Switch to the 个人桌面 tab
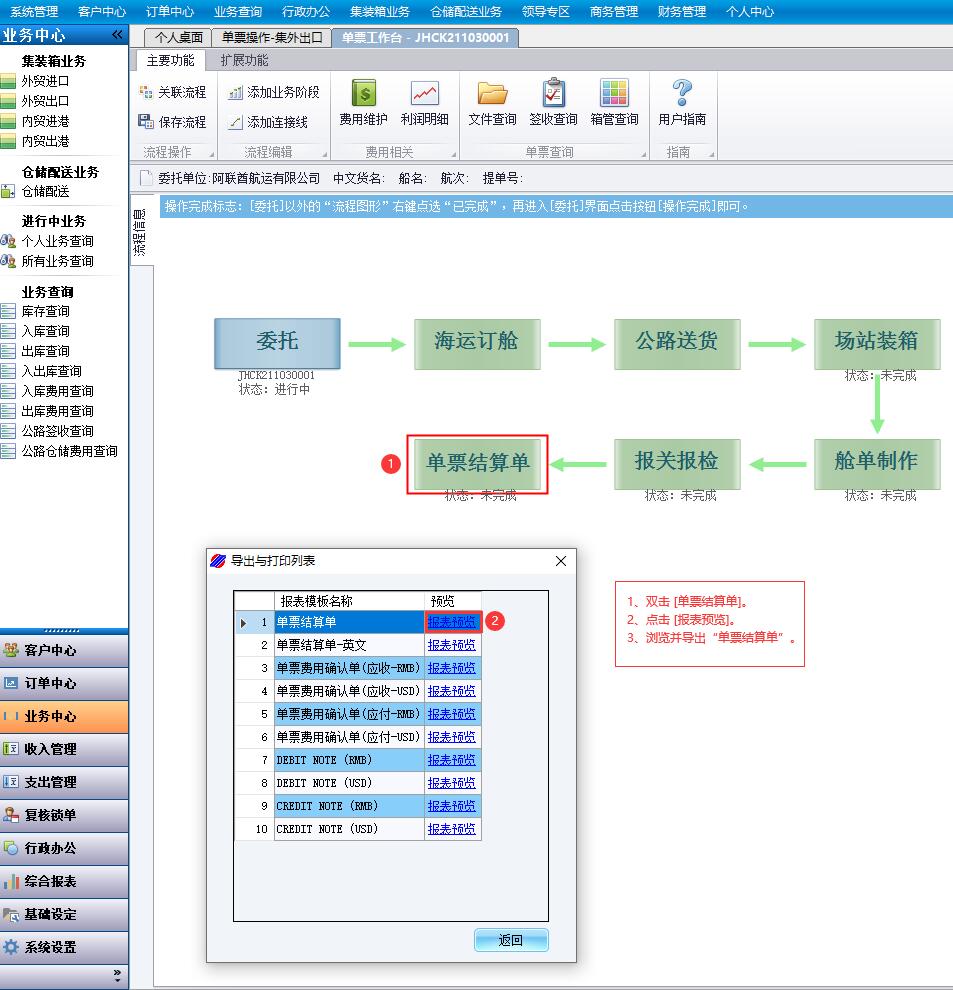953x990 pixels. tap(179, 38)
